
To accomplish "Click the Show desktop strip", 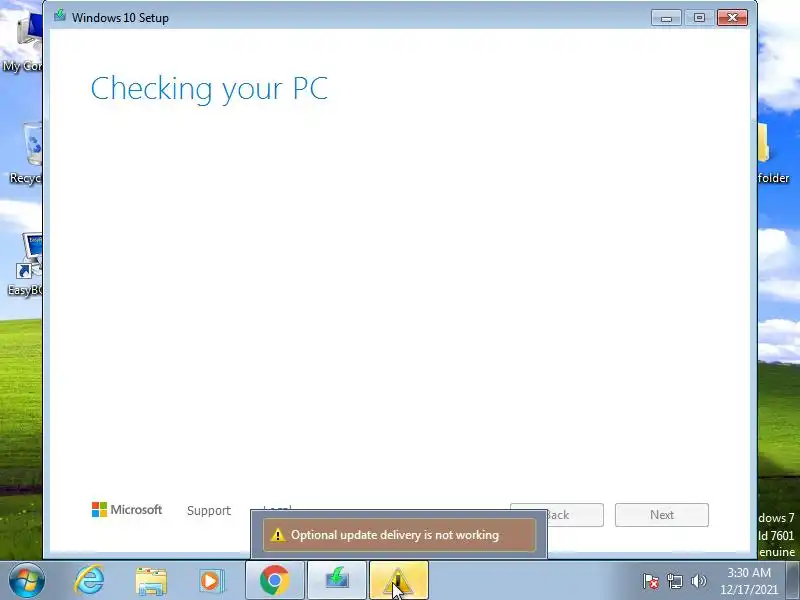I will tap(793, 581).
